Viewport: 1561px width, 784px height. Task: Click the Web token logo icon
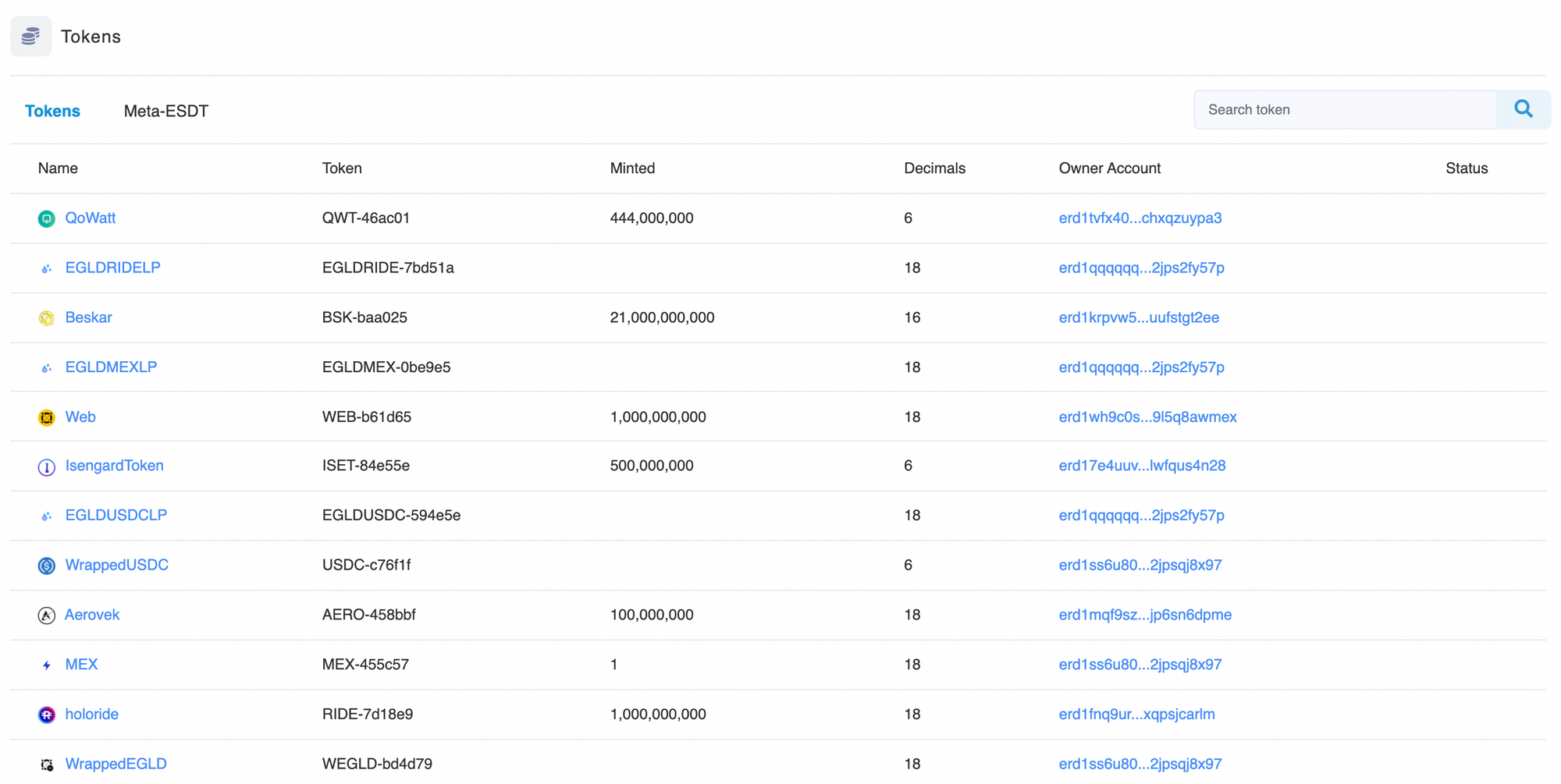(x=47, y=417)
